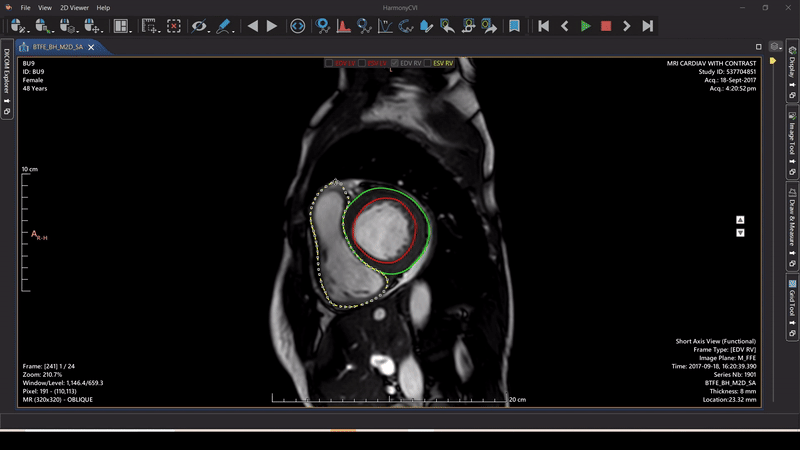Pin the Display panel with the pin icon
The image size is (800, 450).
click(x=792, y=85)
